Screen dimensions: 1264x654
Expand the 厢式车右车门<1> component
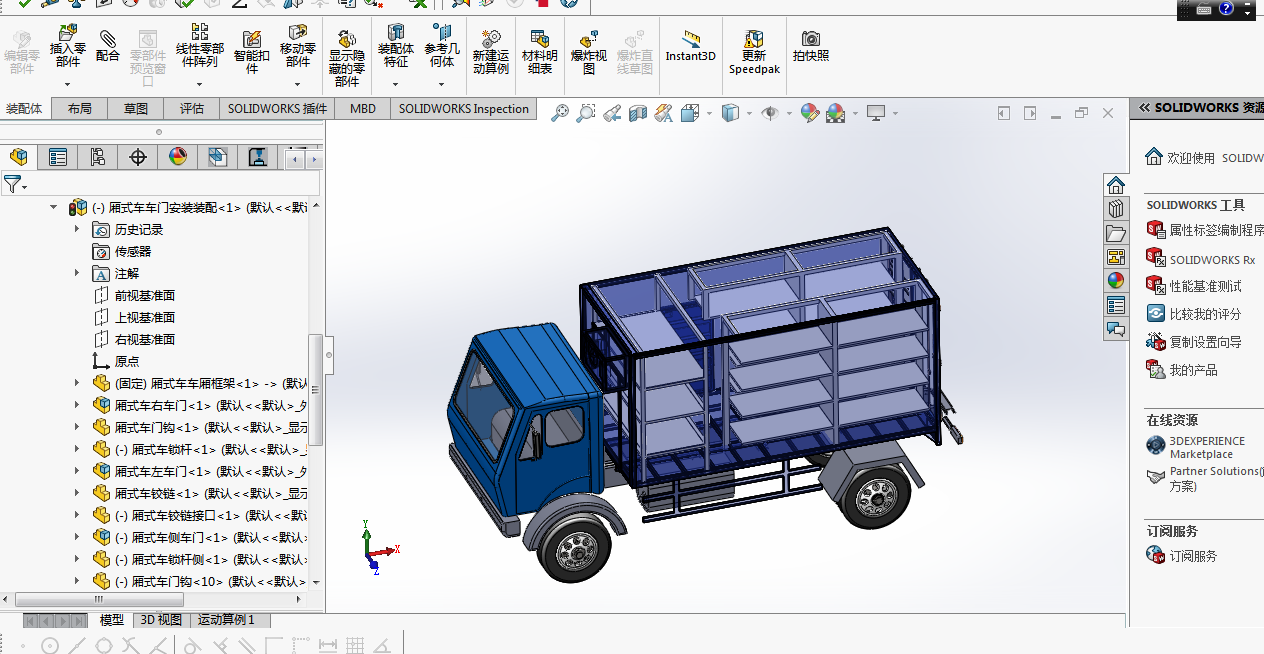[x=77, y=405]
